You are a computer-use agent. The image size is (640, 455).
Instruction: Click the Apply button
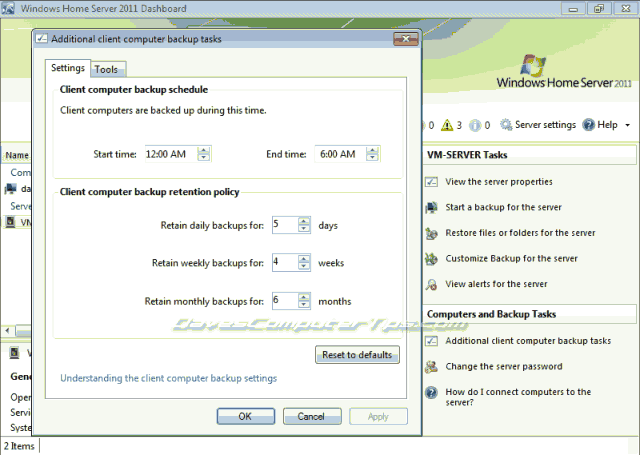378,416
